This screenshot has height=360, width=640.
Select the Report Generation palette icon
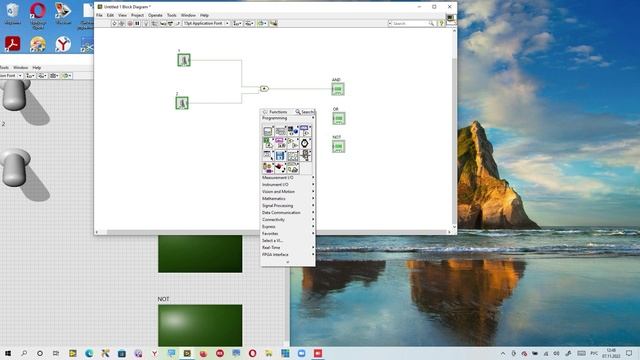click(293, 168)
